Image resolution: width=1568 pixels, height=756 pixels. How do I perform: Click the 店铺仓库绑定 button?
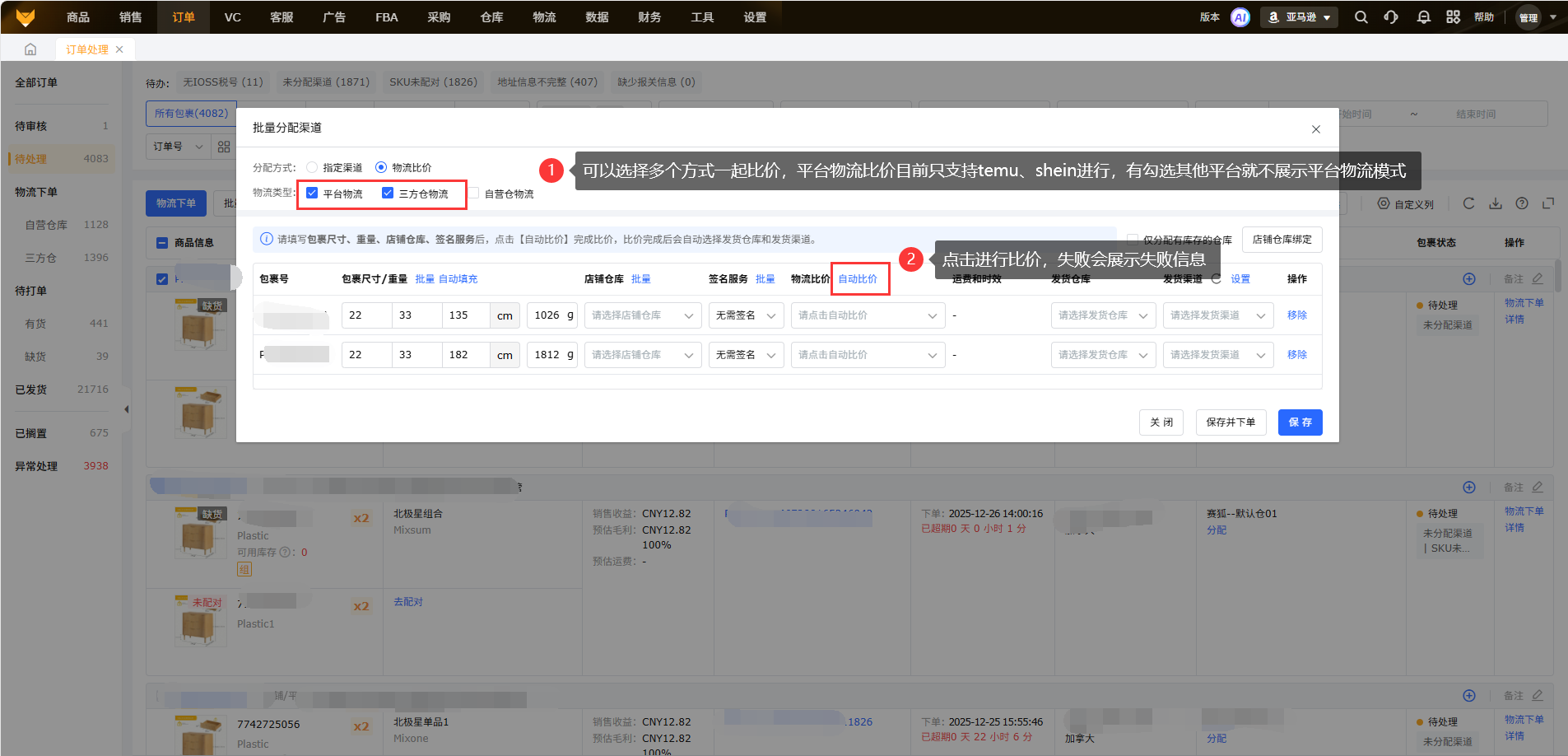click(x=1282, y=240)
